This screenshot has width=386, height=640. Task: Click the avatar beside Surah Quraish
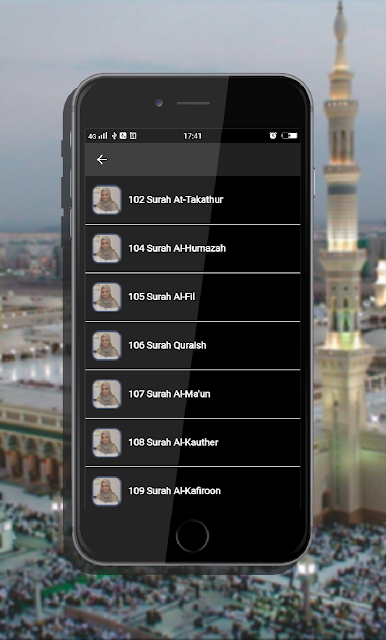107,345
